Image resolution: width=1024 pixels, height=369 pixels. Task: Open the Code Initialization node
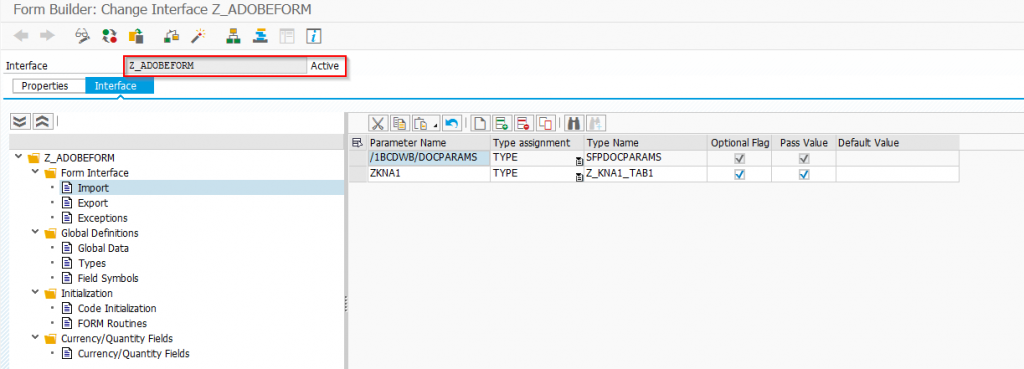117,308
